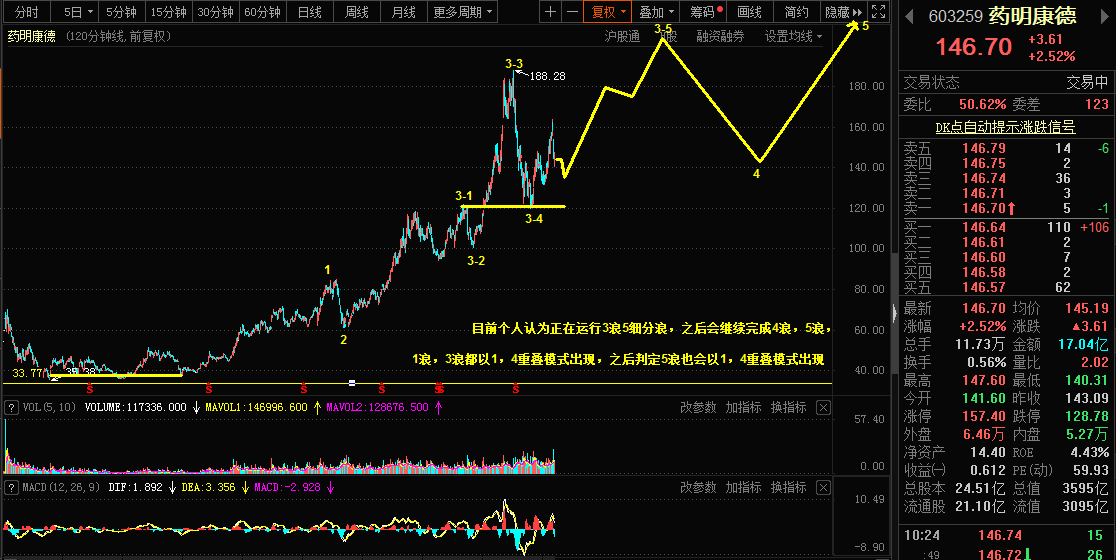This screenshot has height=560, width=1116.
Task: Select the 15分钟 period tab
Action: (169, 12)
